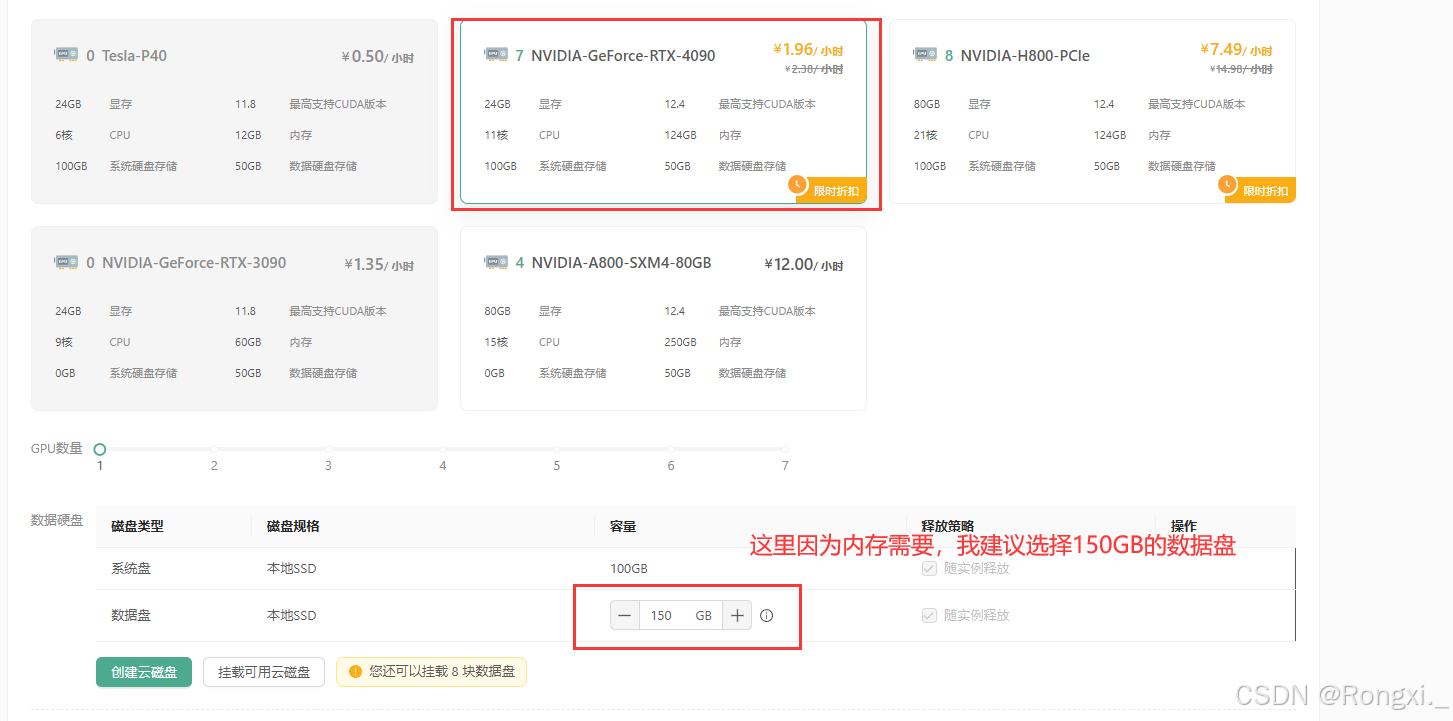The height and width of the screenshot is (721, 1453).
Task: Click the 磁盘类型 column header
Action: pos(137,526)
